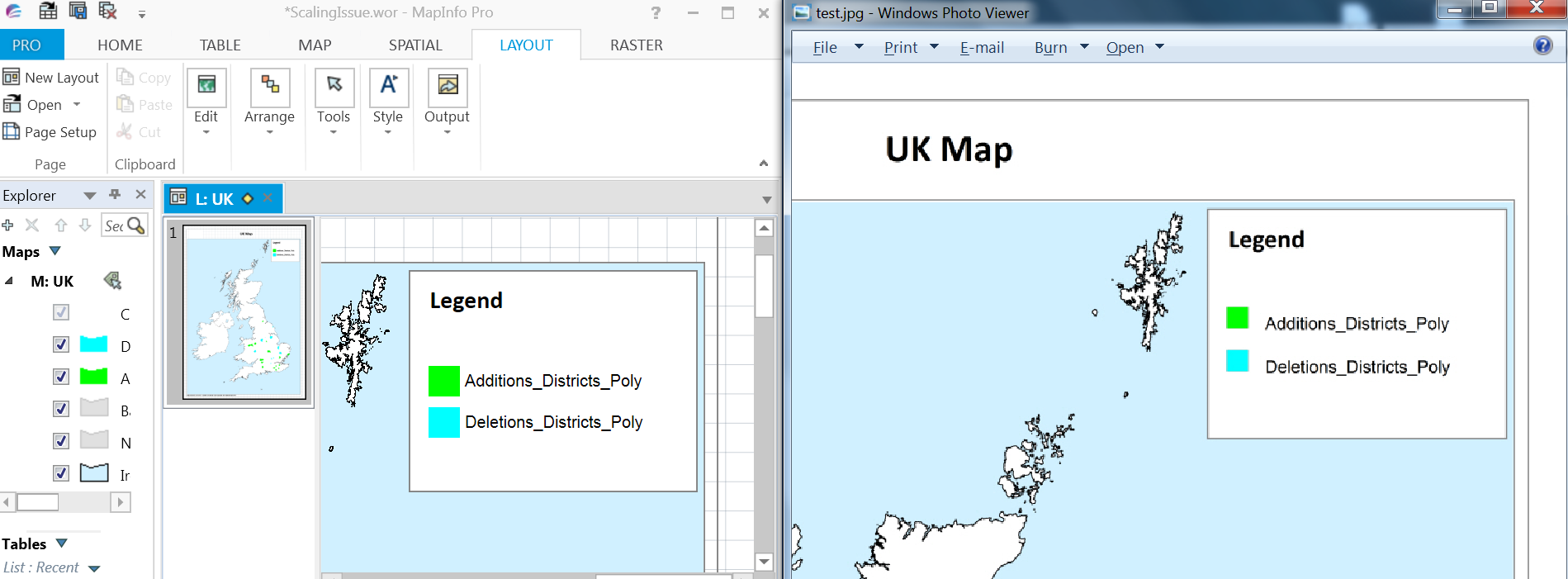Screen dimensions: 1568x579
Task: Open Print menu in Photo Viewer
Action: [x=901, y=48]
